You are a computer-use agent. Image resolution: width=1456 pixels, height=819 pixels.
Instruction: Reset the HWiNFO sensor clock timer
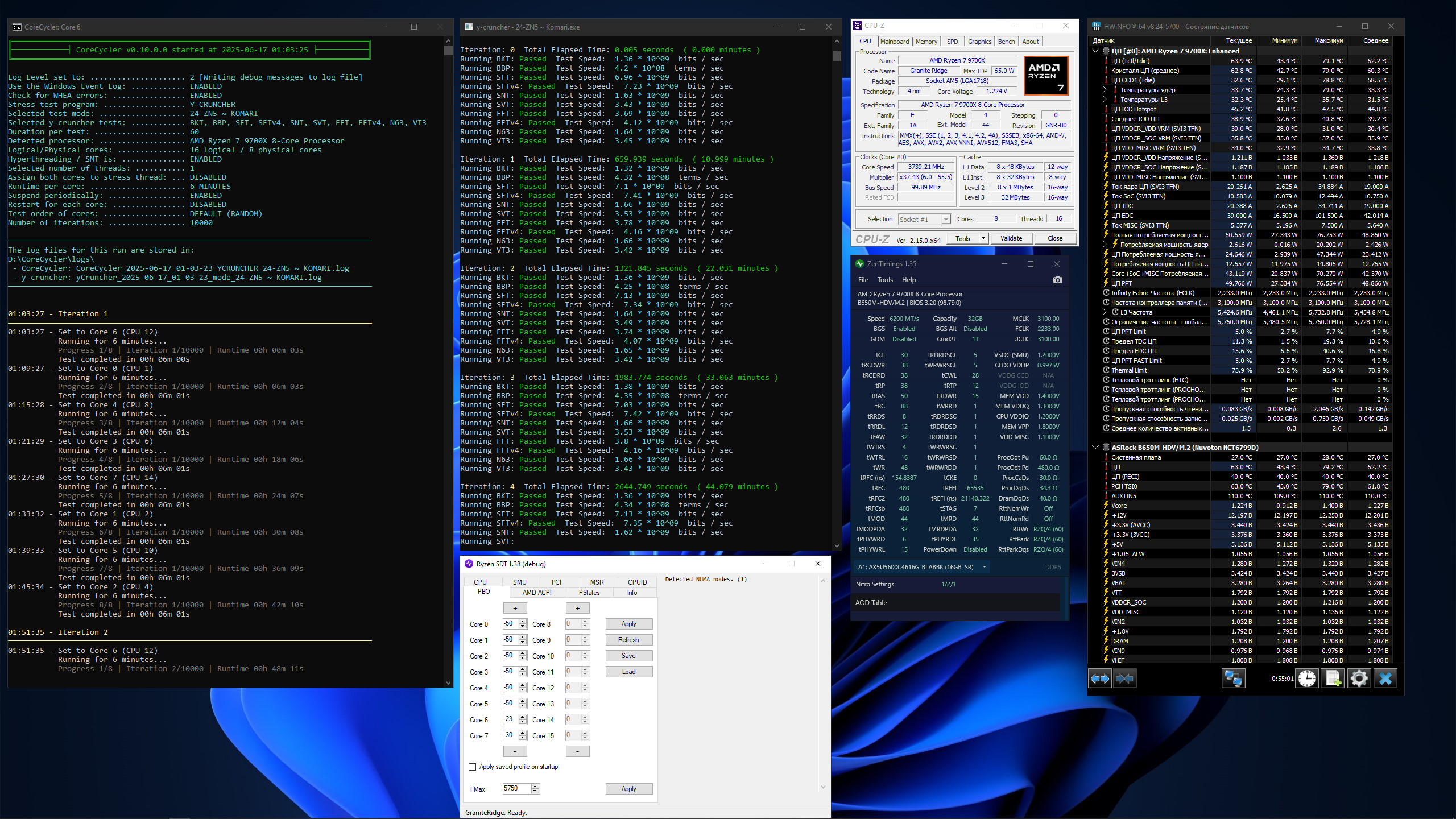(x=1307, y=679)
